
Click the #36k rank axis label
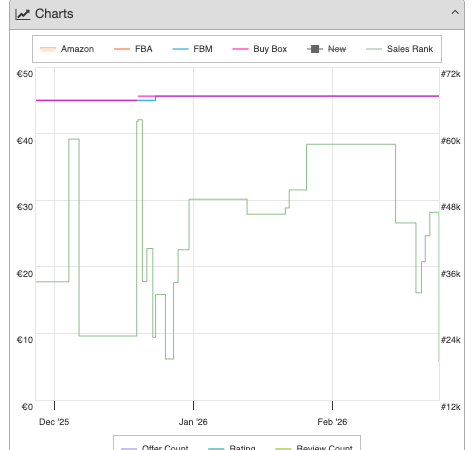point(451,274)
